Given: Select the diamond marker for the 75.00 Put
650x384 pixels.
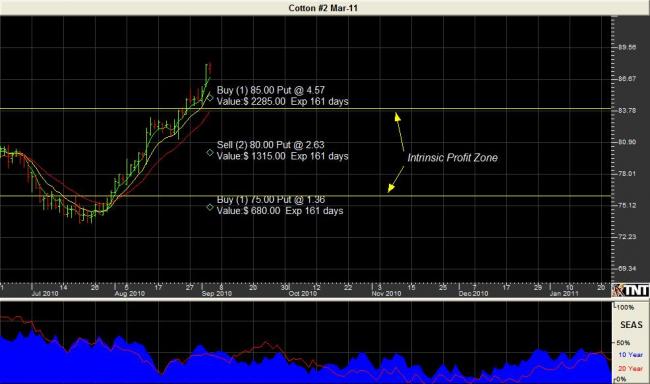Looking at the screenshot, I should (210, 207).
